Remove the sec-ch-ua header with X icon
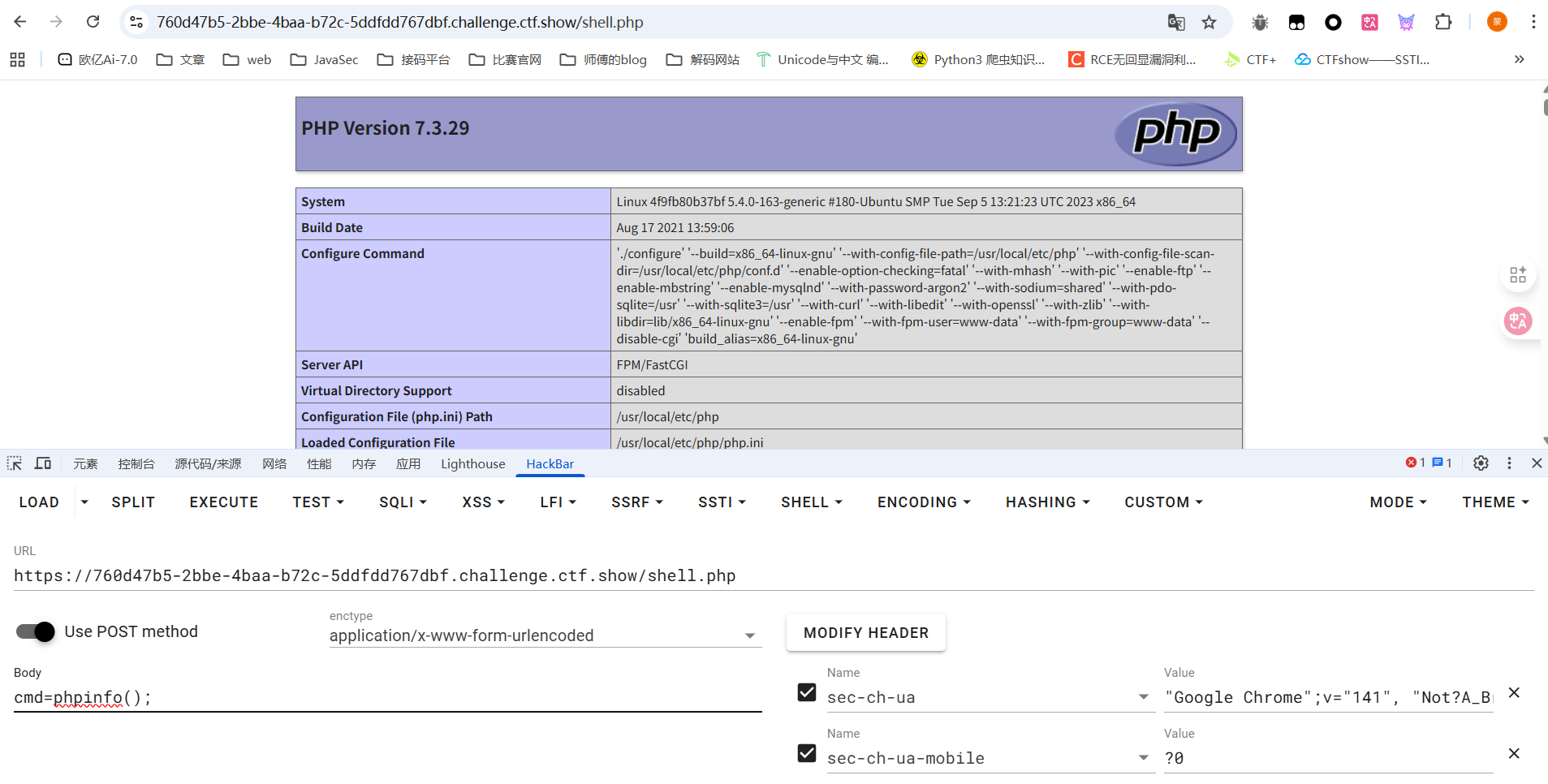The image size is (1548, 784). point(1514,693)
